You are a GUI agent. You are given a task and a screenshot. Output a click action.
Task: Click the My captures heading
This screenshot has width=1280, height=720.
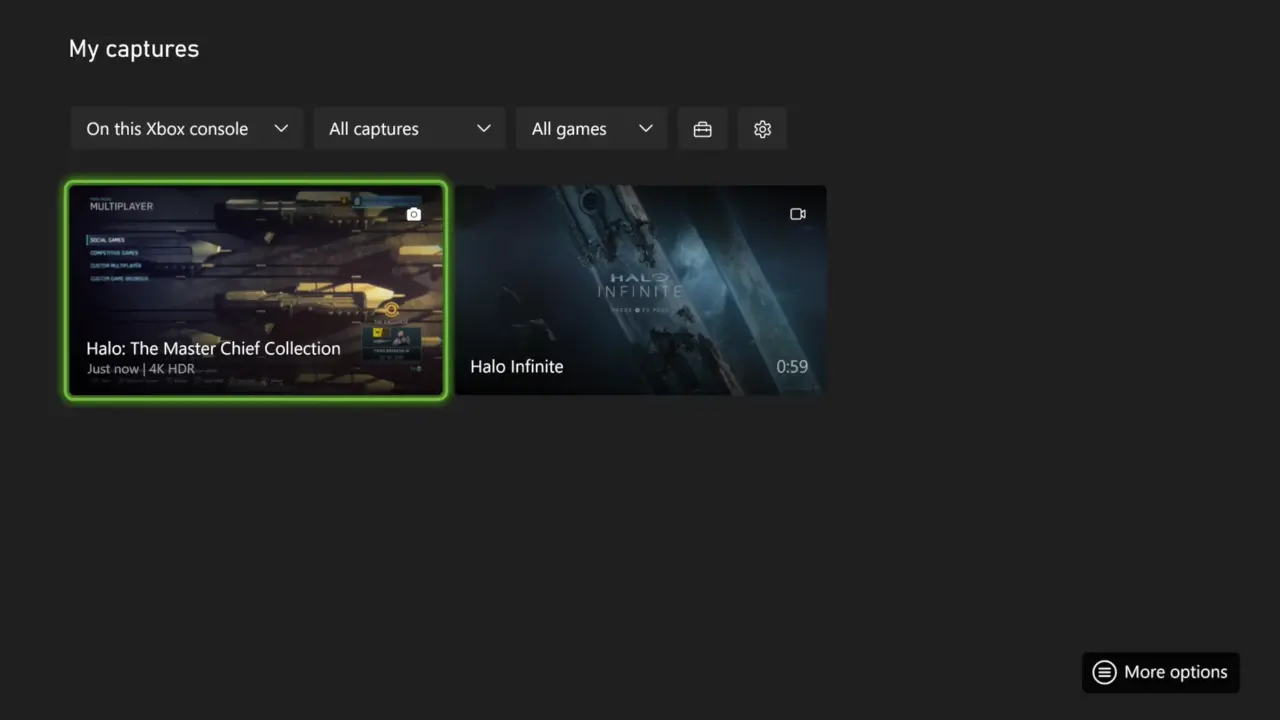[x=133, y=48]
